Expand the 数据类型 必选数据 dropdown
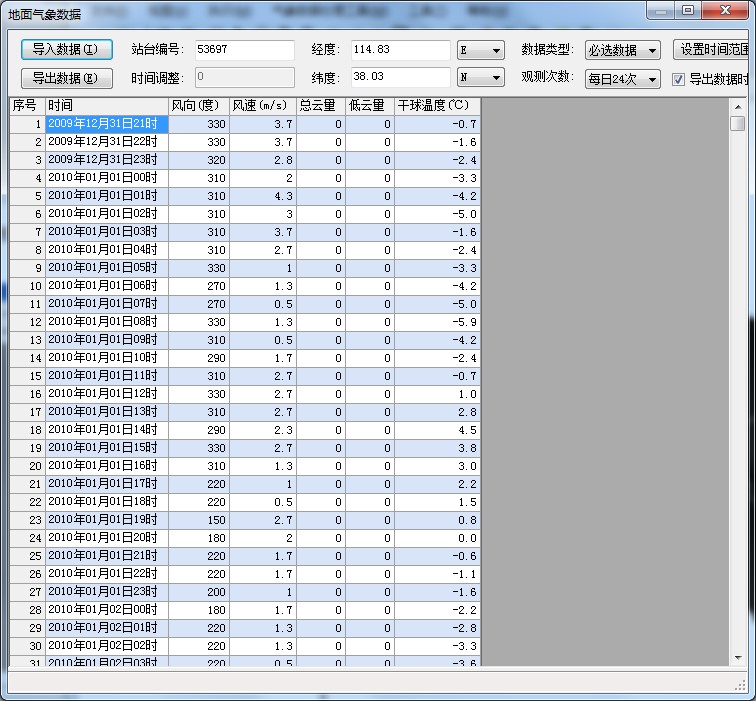 (x=623, y=50)
